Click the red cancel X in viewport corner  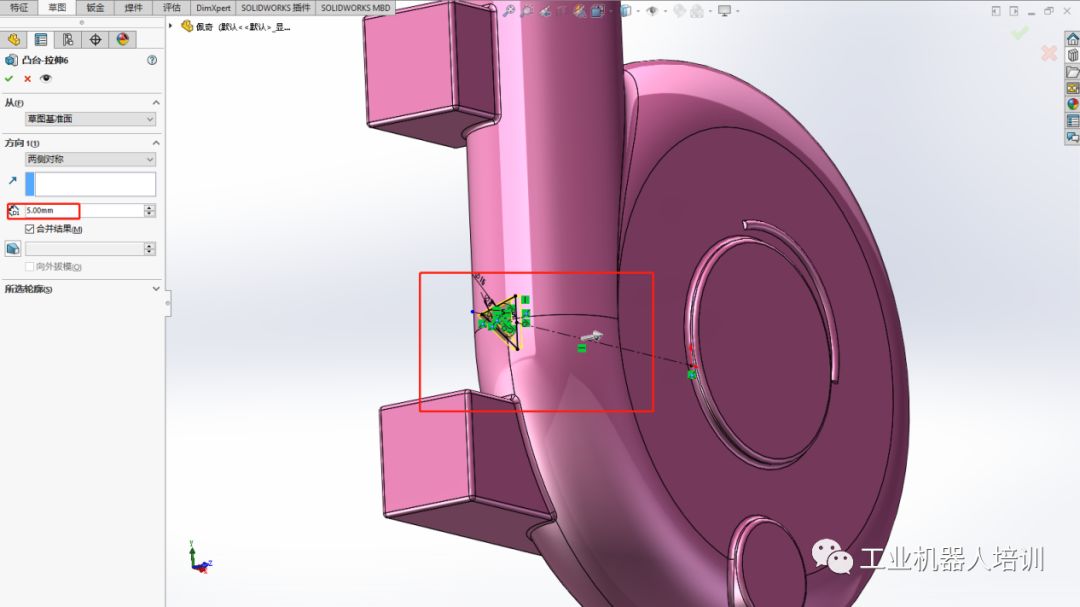pos(1048,53)
